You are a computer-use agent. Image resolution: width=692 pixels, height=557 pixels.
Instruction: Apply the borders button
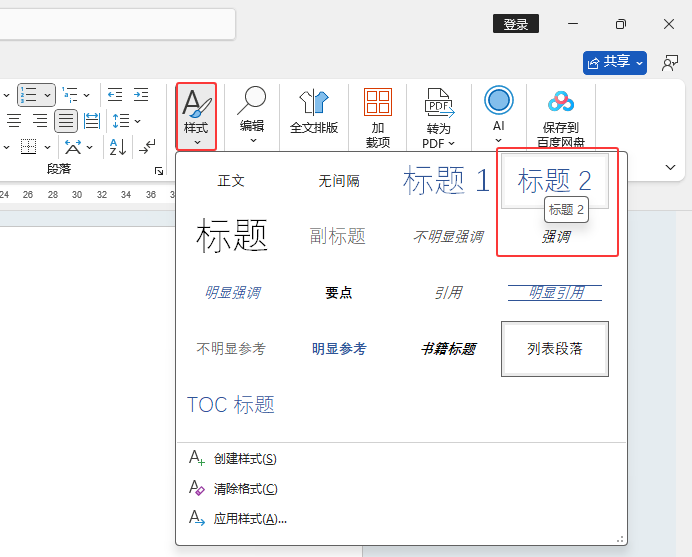click(x=28, y=147)
